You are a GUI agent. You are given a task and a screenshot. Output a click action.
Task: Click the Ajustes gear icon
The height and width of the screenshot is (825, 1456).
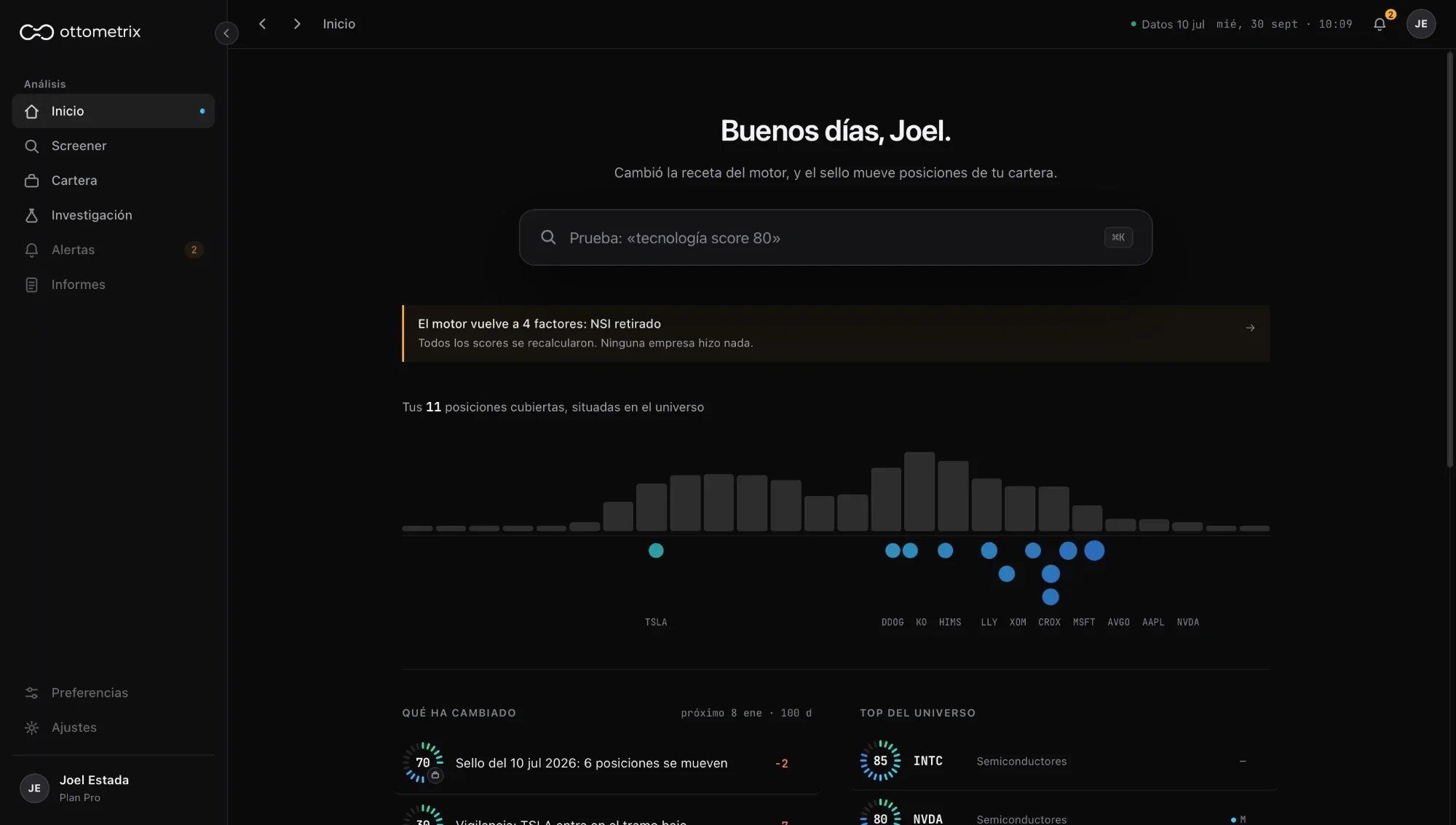pos(31,727)
